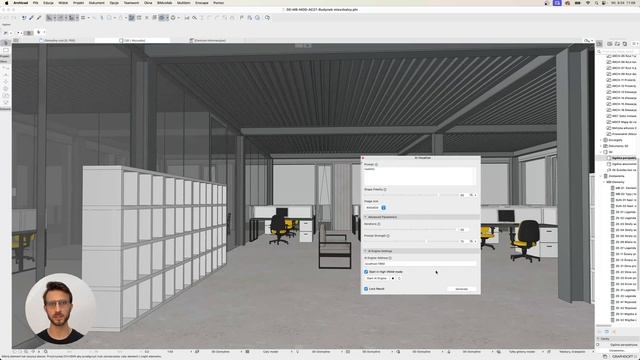Open the Wi-Fi status menu
Viewport: 640px width, 360px height.
[587, 3]
